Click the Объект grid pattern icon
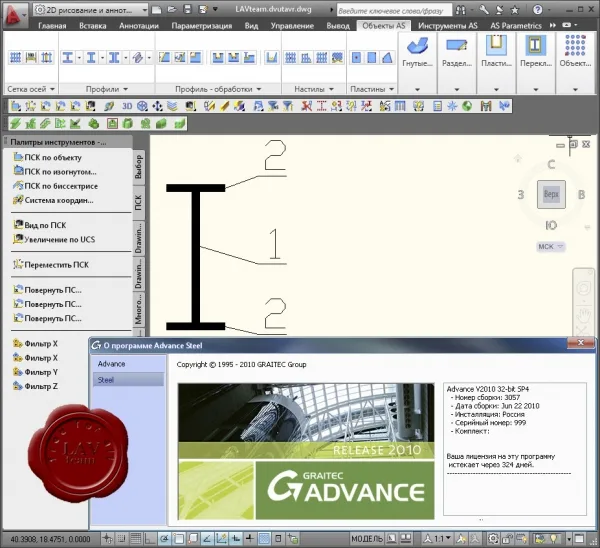 (x=575, y=46)
